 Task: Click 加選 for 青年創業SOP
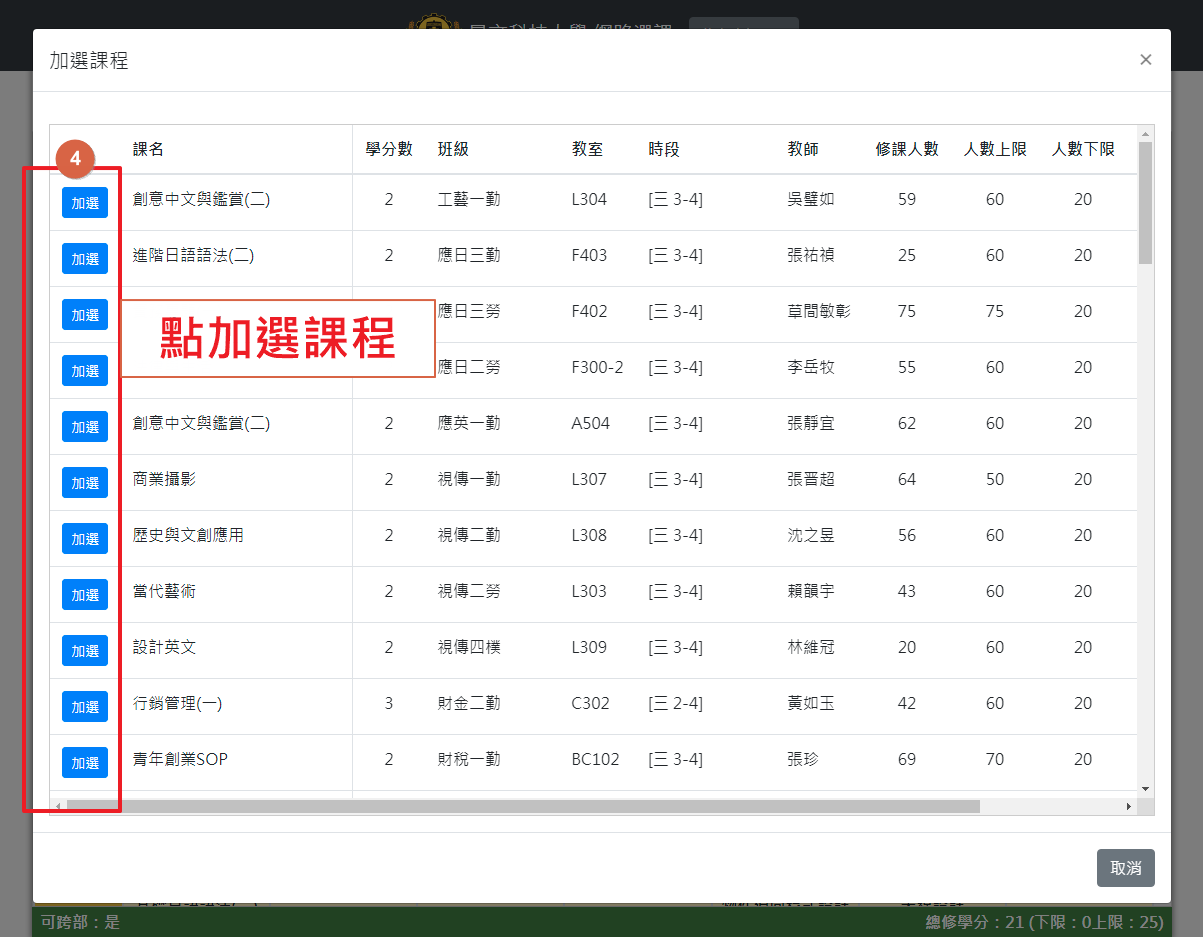[85, 763]
